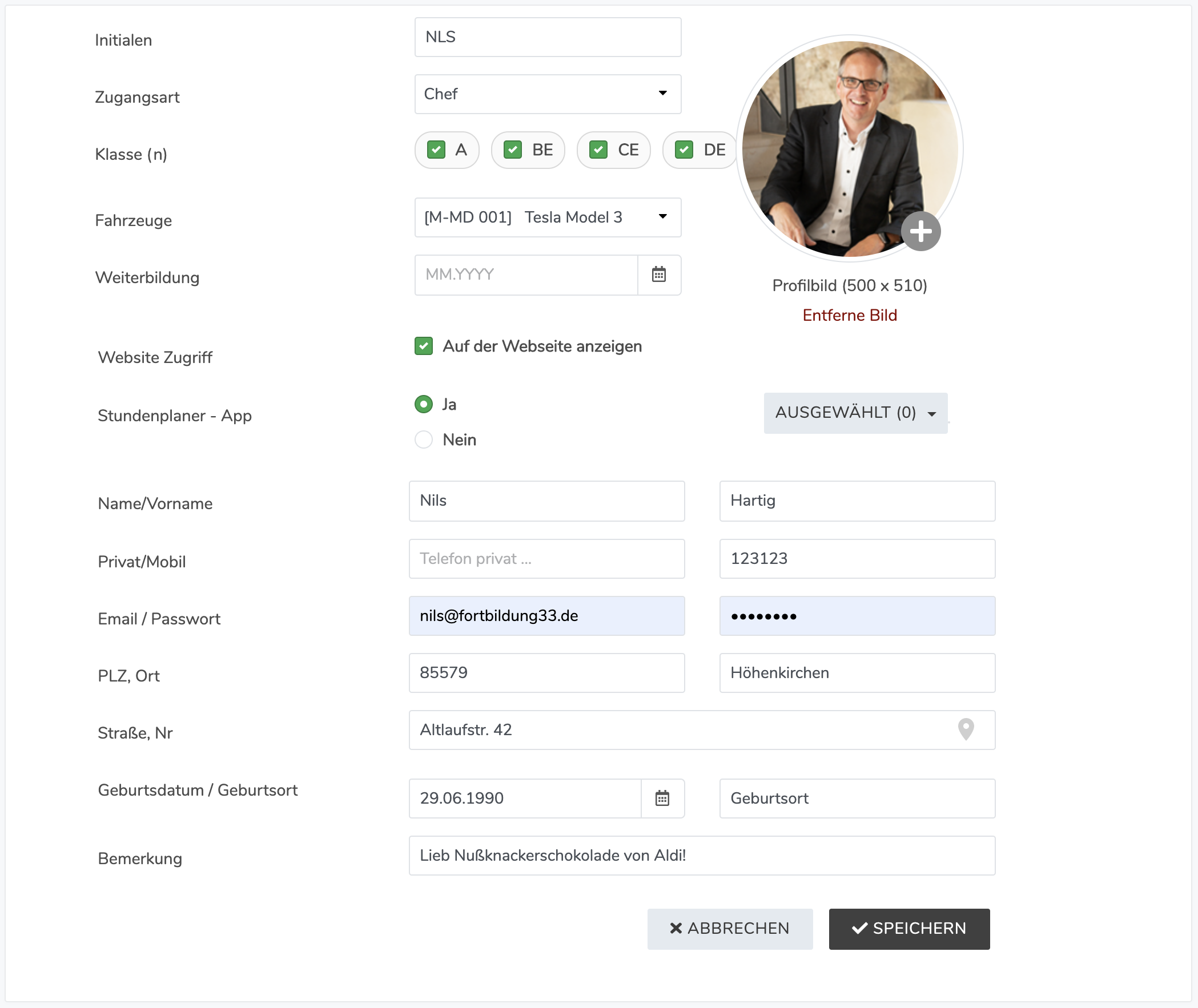The width and height of the screenshot is (1198, 1008).
Task: Toggle the CE class checkbox
Action: point(598,150)
